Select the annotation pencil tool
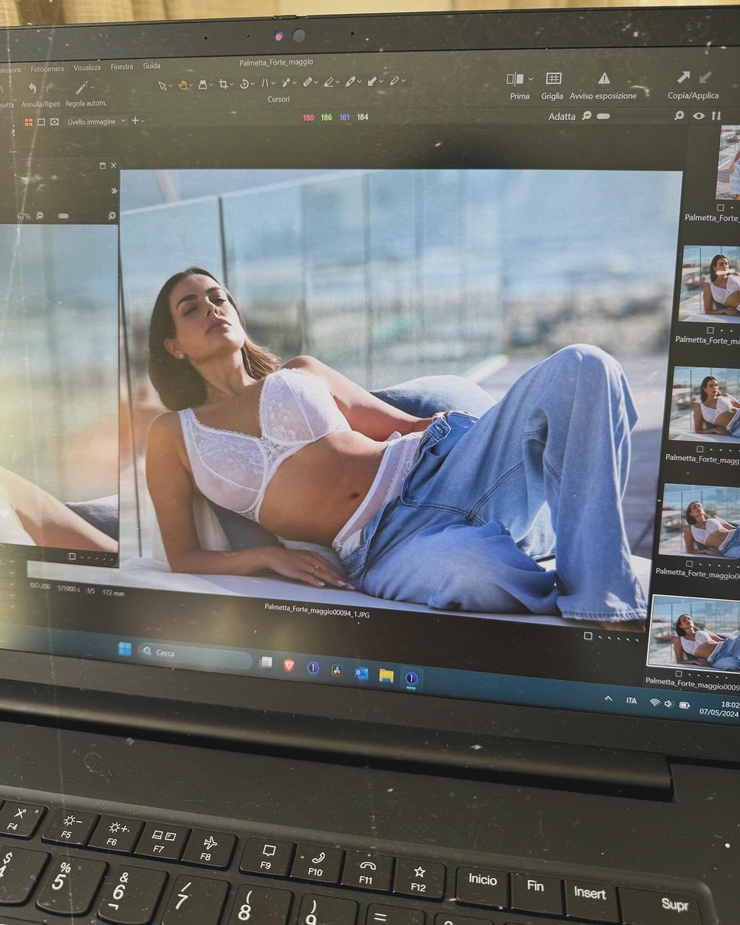Image resolution: width=740 pixels, height=925 pixels. pyautogui.click(x=394, y=81)
